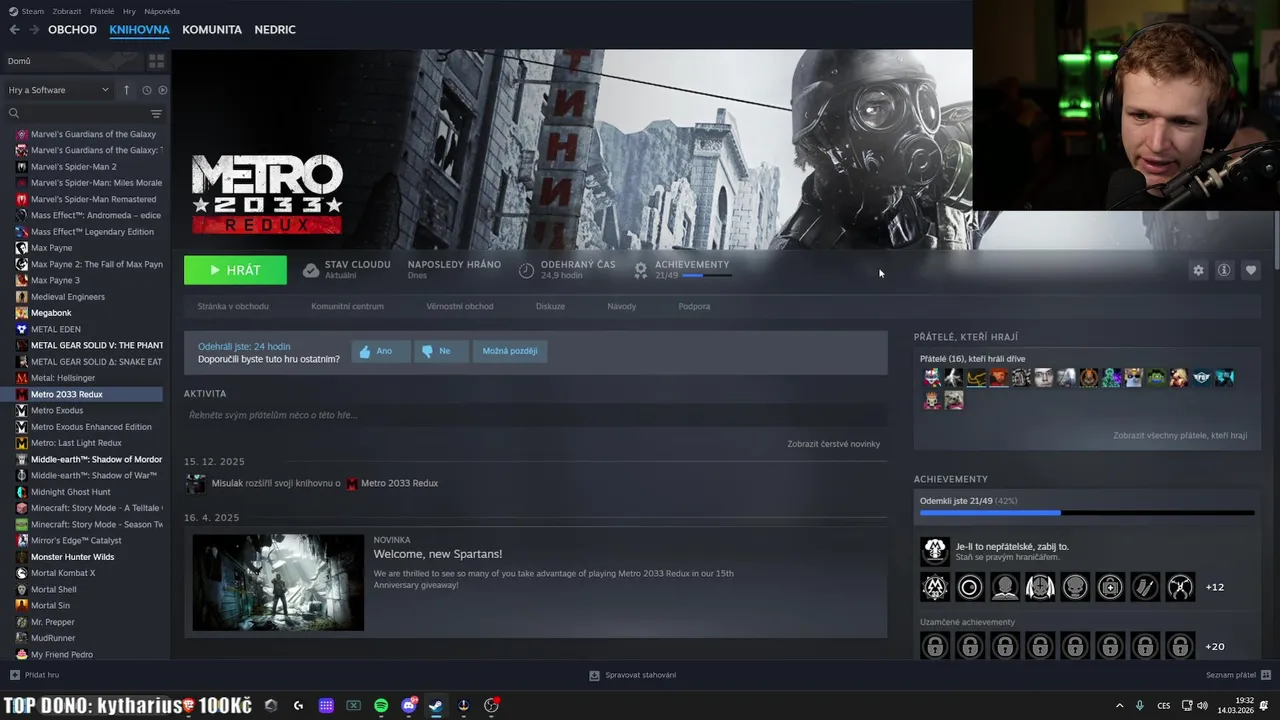Choose Možná později for the review
1280x720 pixels.
click(510, 351)
